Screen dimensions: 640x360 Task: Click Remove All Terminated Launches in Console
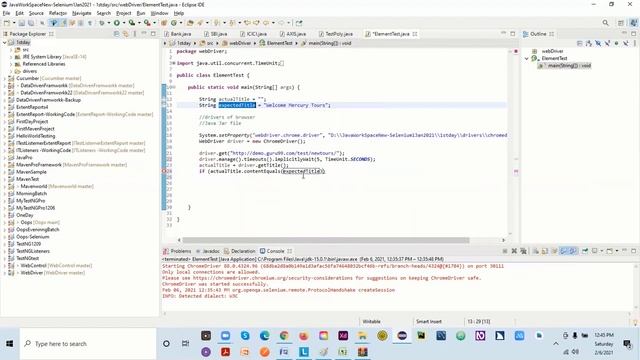[524, 251]
